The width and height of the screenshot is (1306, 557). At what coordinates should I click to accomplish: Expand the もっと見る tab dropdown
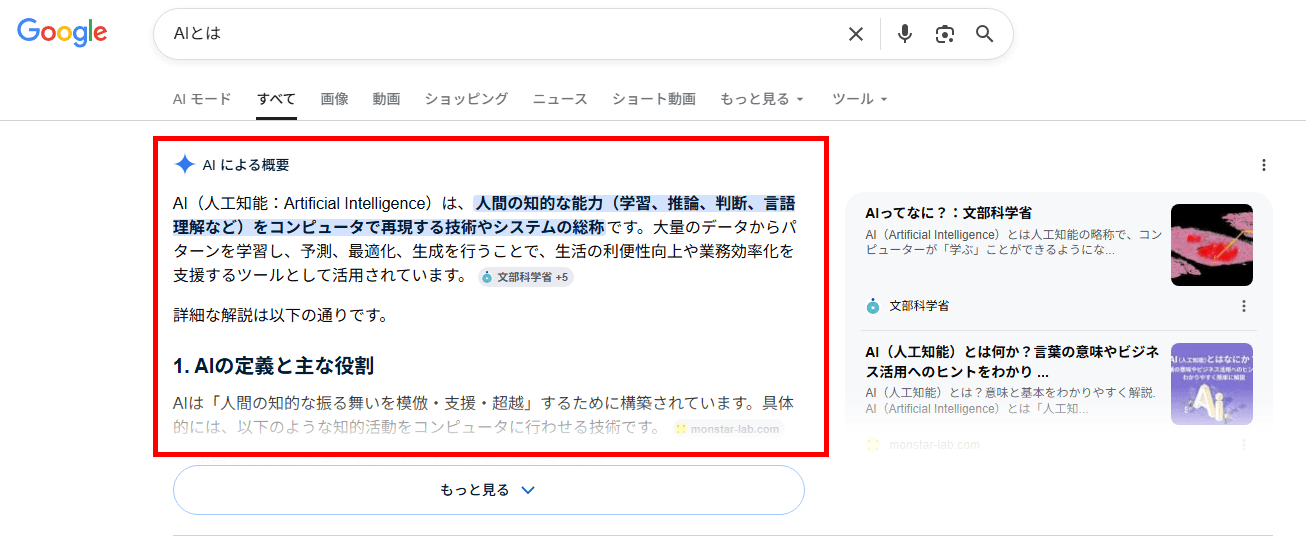[x=762, y=99]
